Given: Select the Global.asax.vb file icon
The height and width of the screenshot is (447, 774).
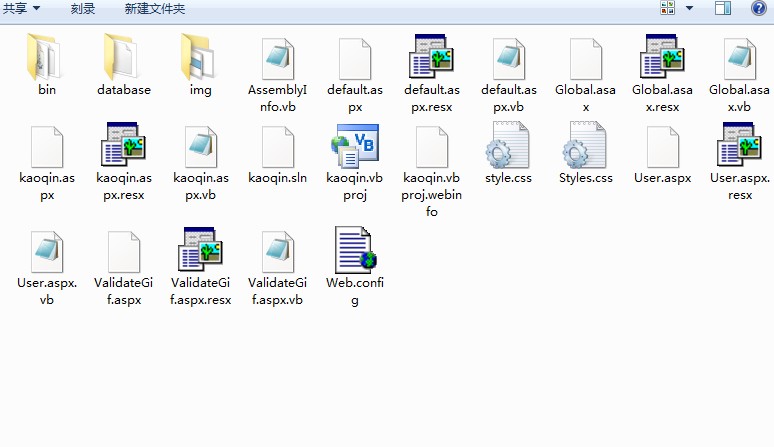Looking at the screenshot, I should (740, 59).
